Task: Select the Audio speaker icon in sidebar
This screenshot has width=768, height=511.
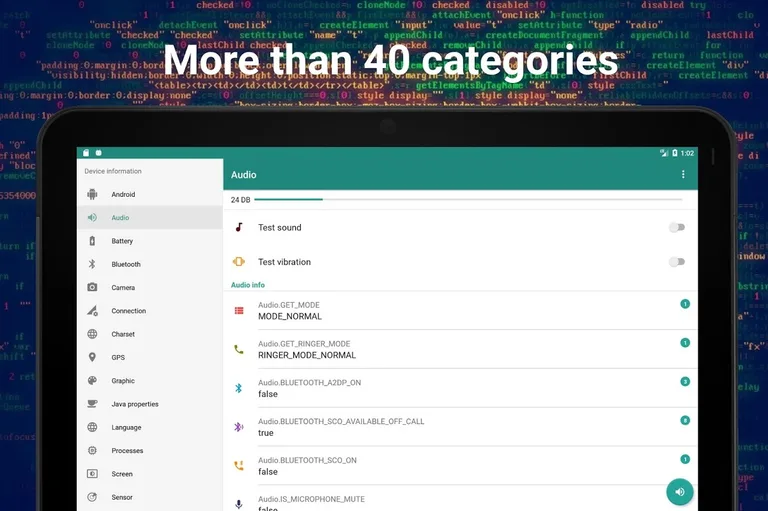Action: click(x=92, y=218)
